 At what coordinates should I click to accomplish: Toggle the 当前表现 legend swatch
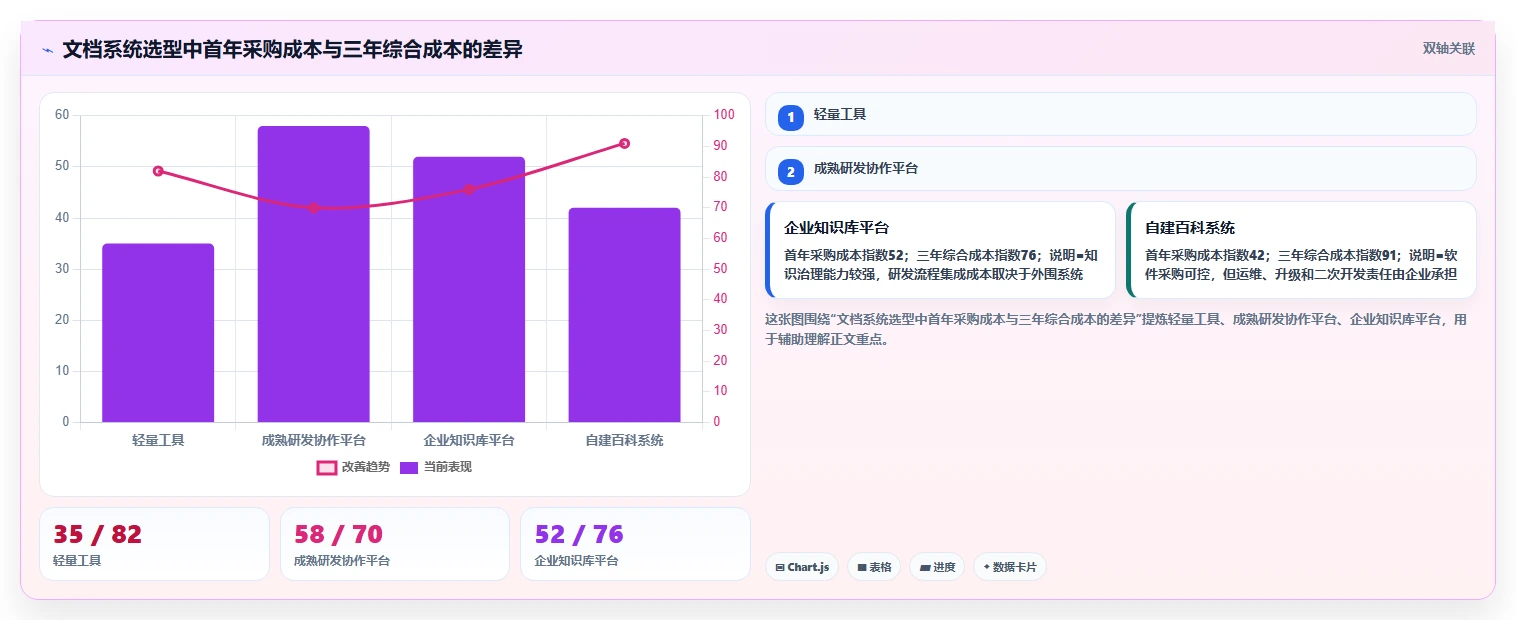pyautogui.click(x=409, y=467)
